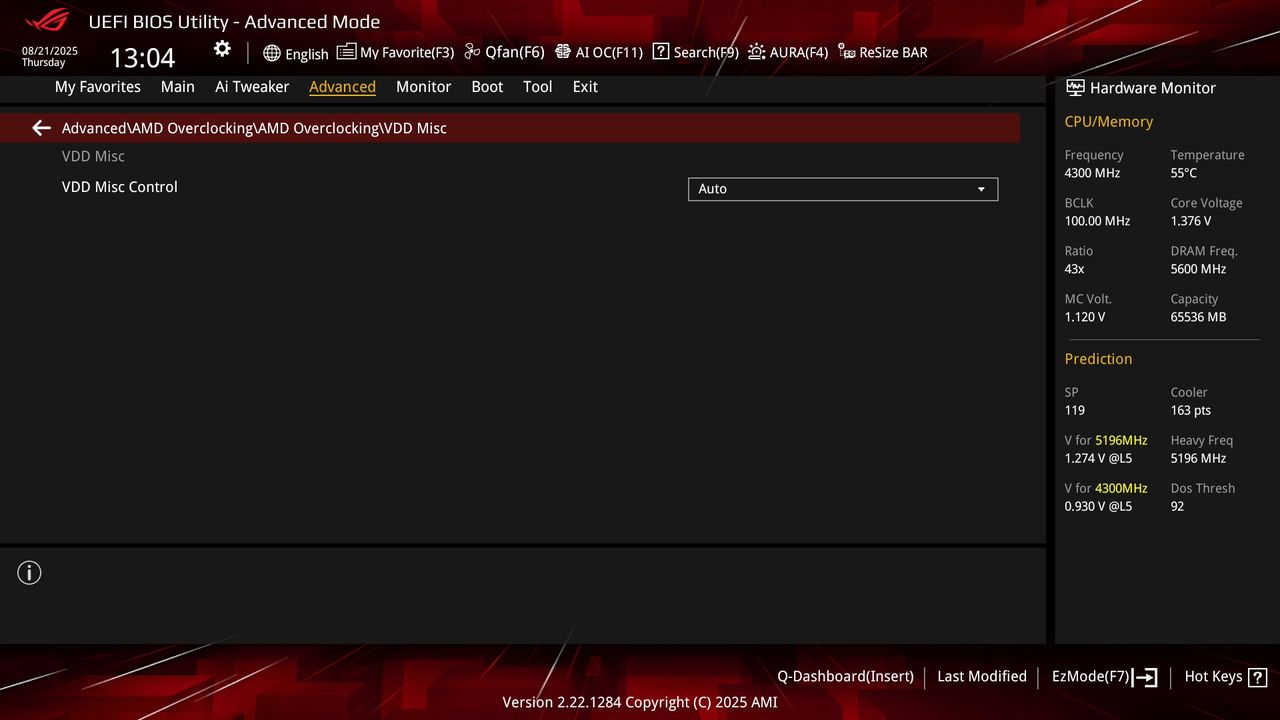Viewport: 1280px width, 720px height.
Task: Open Q-Dashboard overview
Action: [845, 676]
